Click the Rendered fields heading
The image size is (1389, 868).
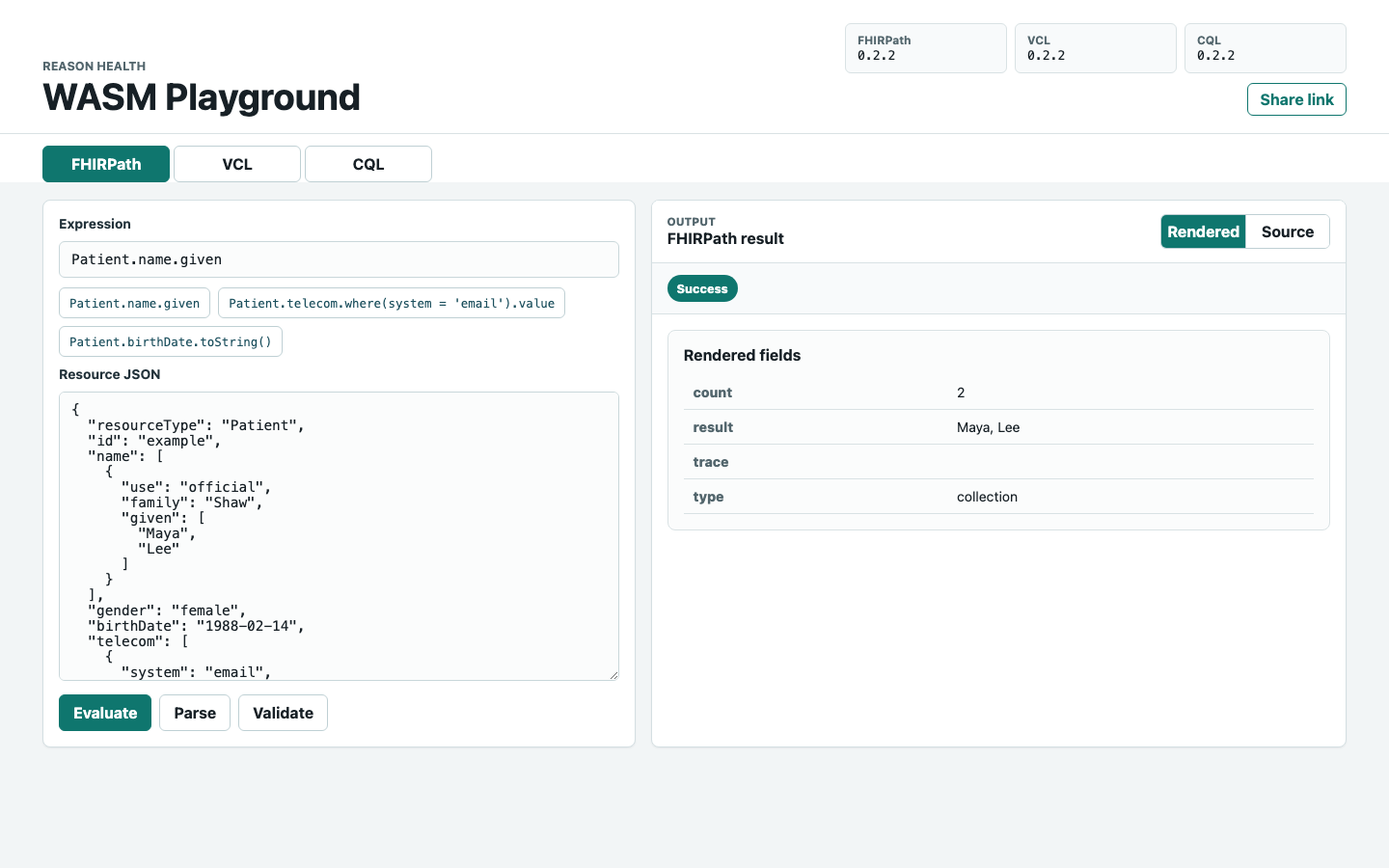742,355
